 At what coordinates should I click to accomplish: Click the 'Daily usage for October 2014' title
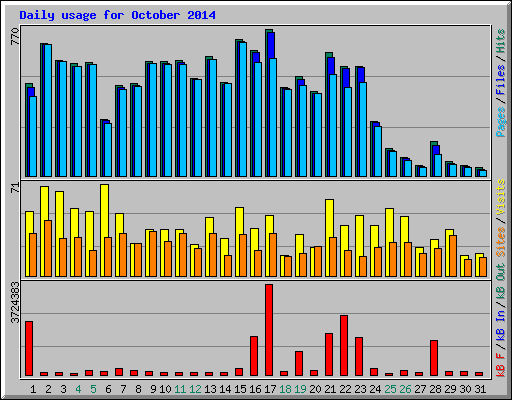117,15
